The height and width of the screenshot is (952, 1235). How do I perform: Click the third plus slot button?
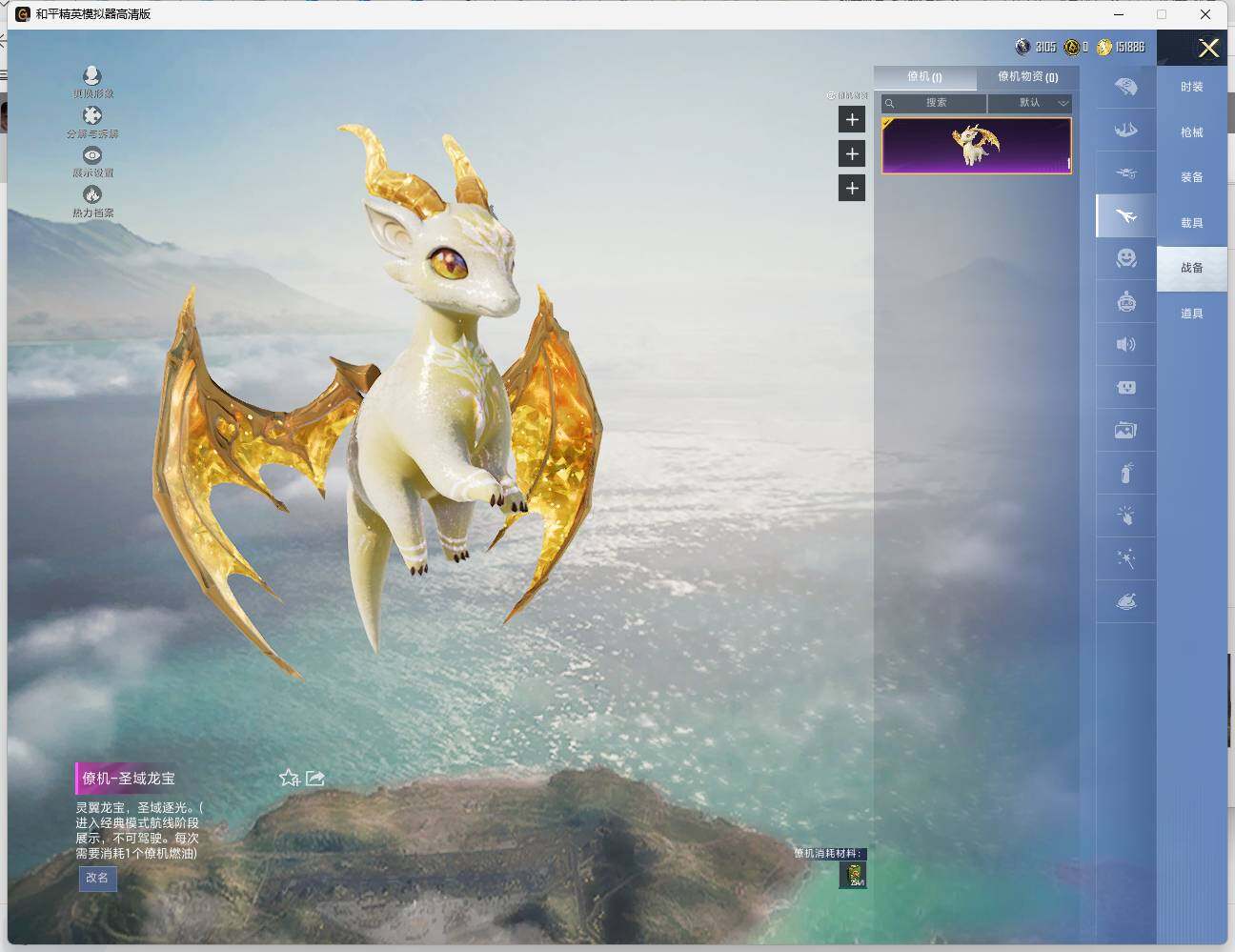click(x=852, y=188)
